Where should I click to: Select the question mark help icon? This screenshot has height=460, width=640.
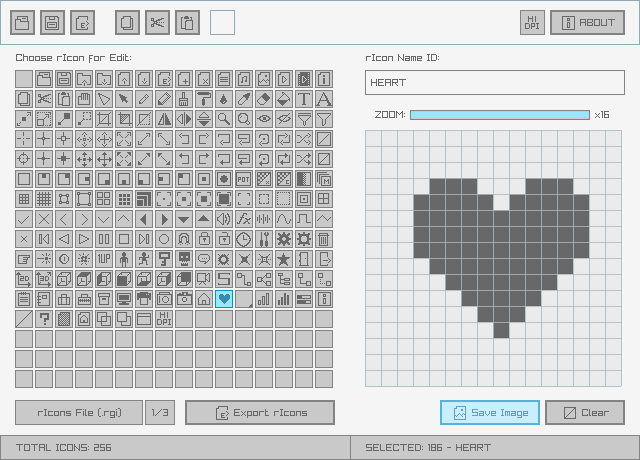click(x=44, y=319)
